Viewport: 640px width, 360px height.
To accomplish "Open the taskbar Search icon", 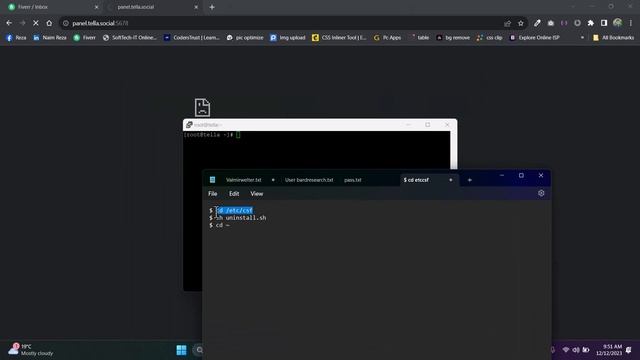I will point(199,350).
